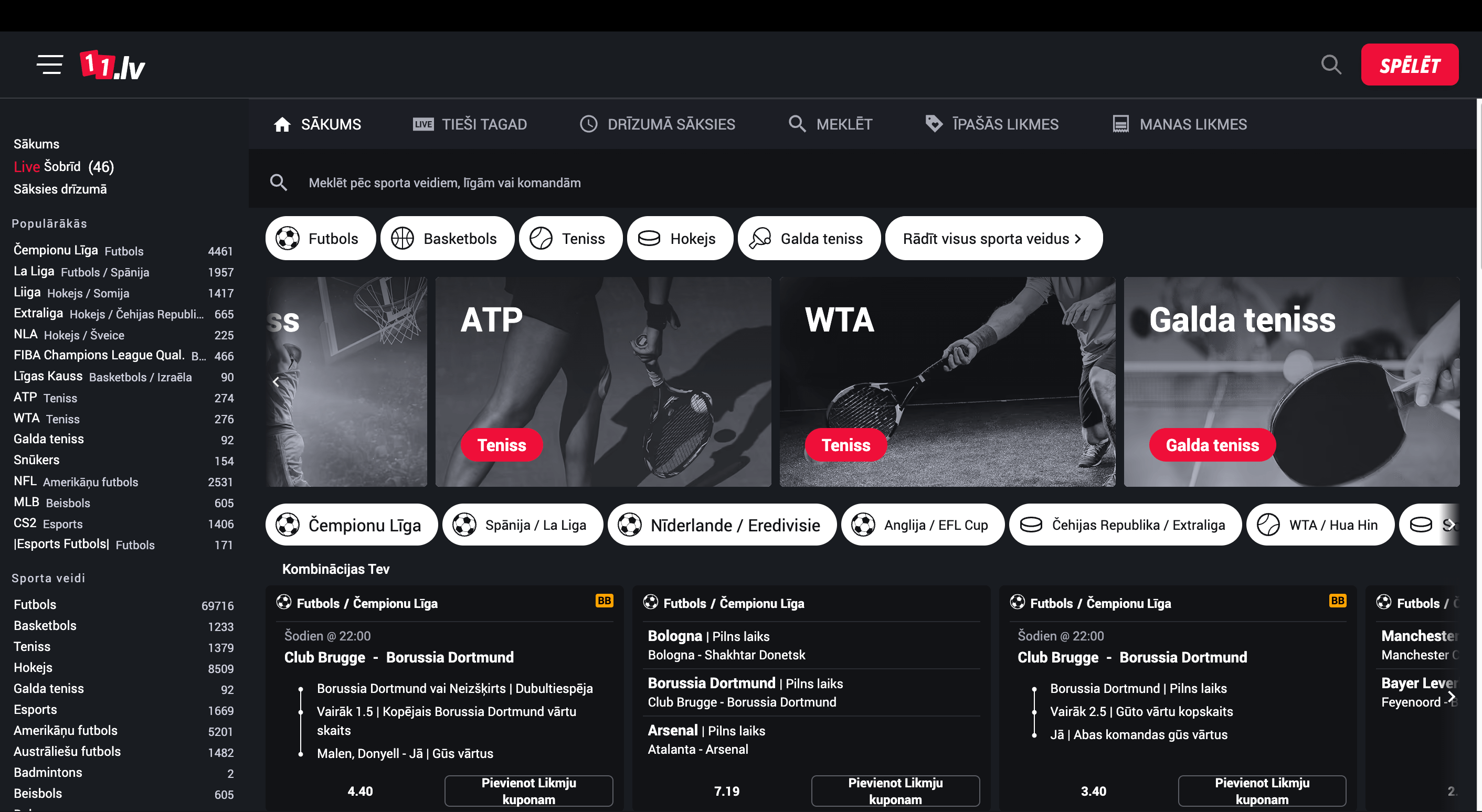Click the header search magnifier icon
This screenshot has height=812, width=1482.
(x=1331, y=65)
